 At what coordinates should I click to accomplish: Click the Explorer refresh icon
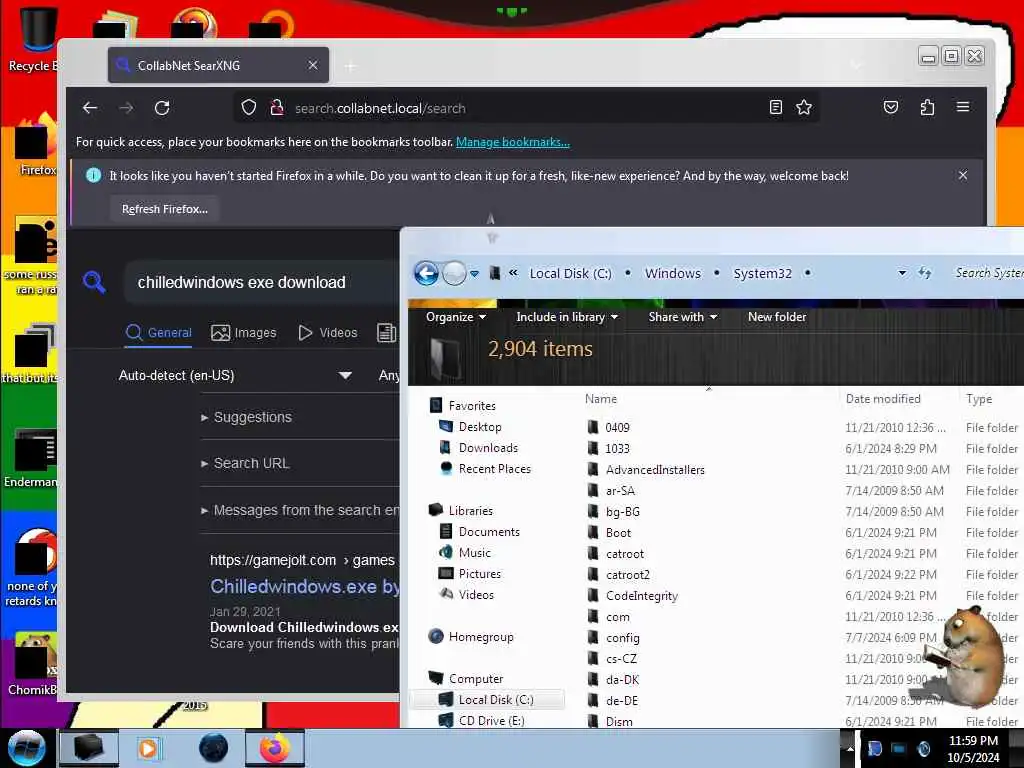click(924, 273)
